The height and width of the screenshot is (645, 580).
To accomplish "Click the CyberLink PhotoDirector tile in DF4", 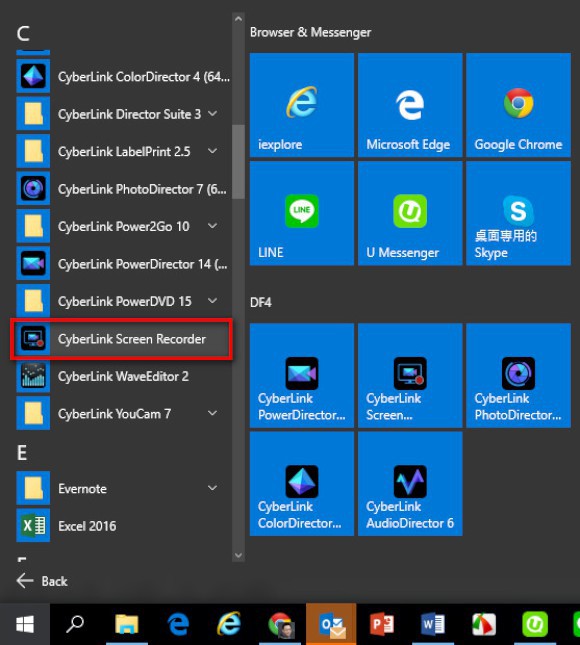I will (x=518, y=376).
